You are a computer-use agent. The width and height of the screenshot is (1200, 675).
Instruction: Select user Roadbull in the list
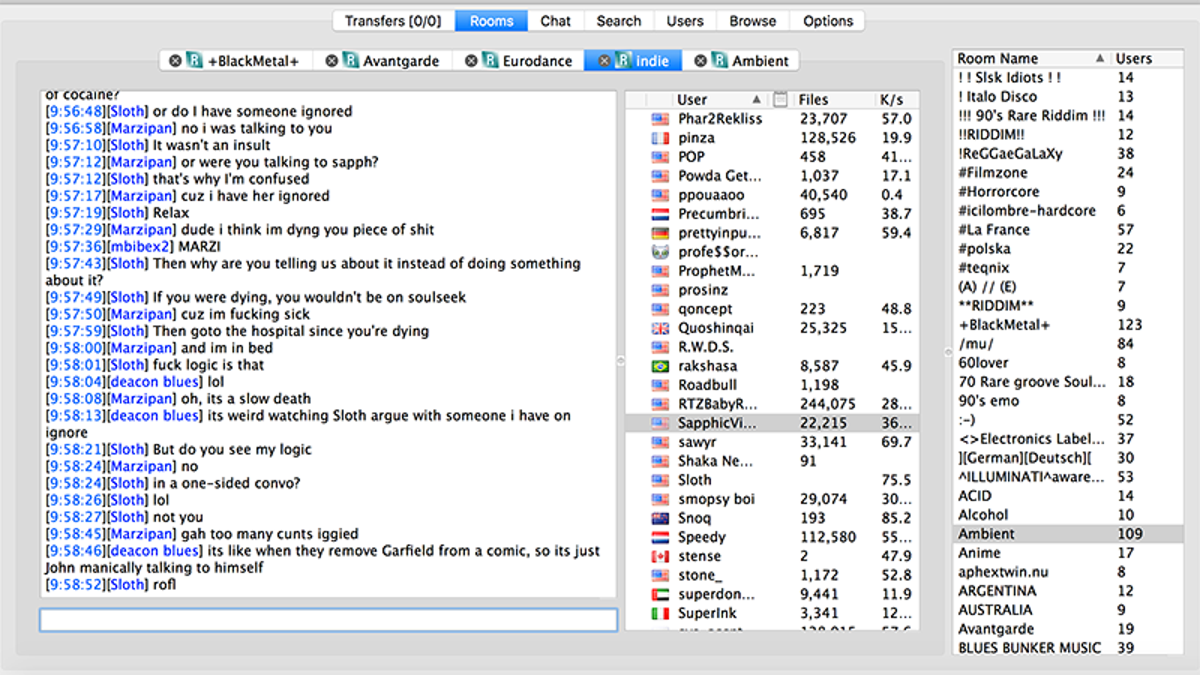772,385
